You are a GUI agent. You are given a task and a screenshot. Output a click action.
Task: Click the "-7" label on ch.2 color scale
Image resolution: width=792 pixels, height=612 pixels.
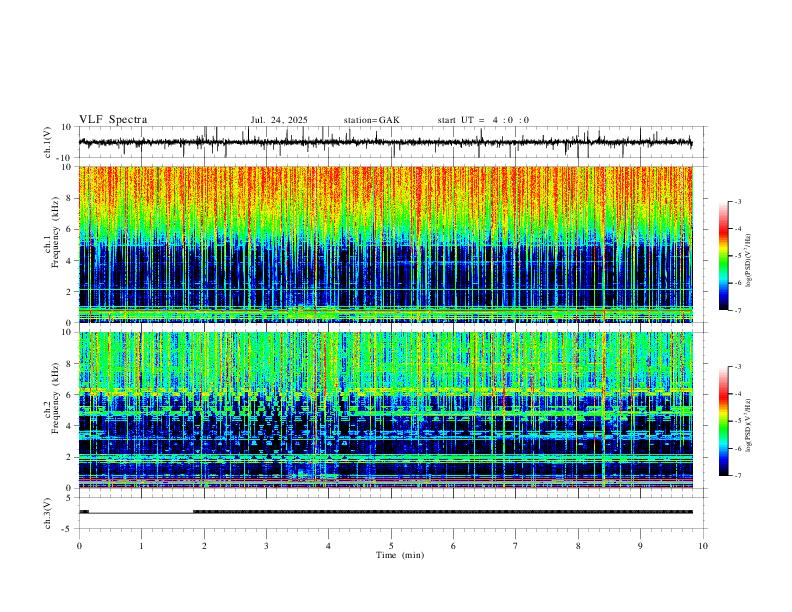click(x=737, y=476)
